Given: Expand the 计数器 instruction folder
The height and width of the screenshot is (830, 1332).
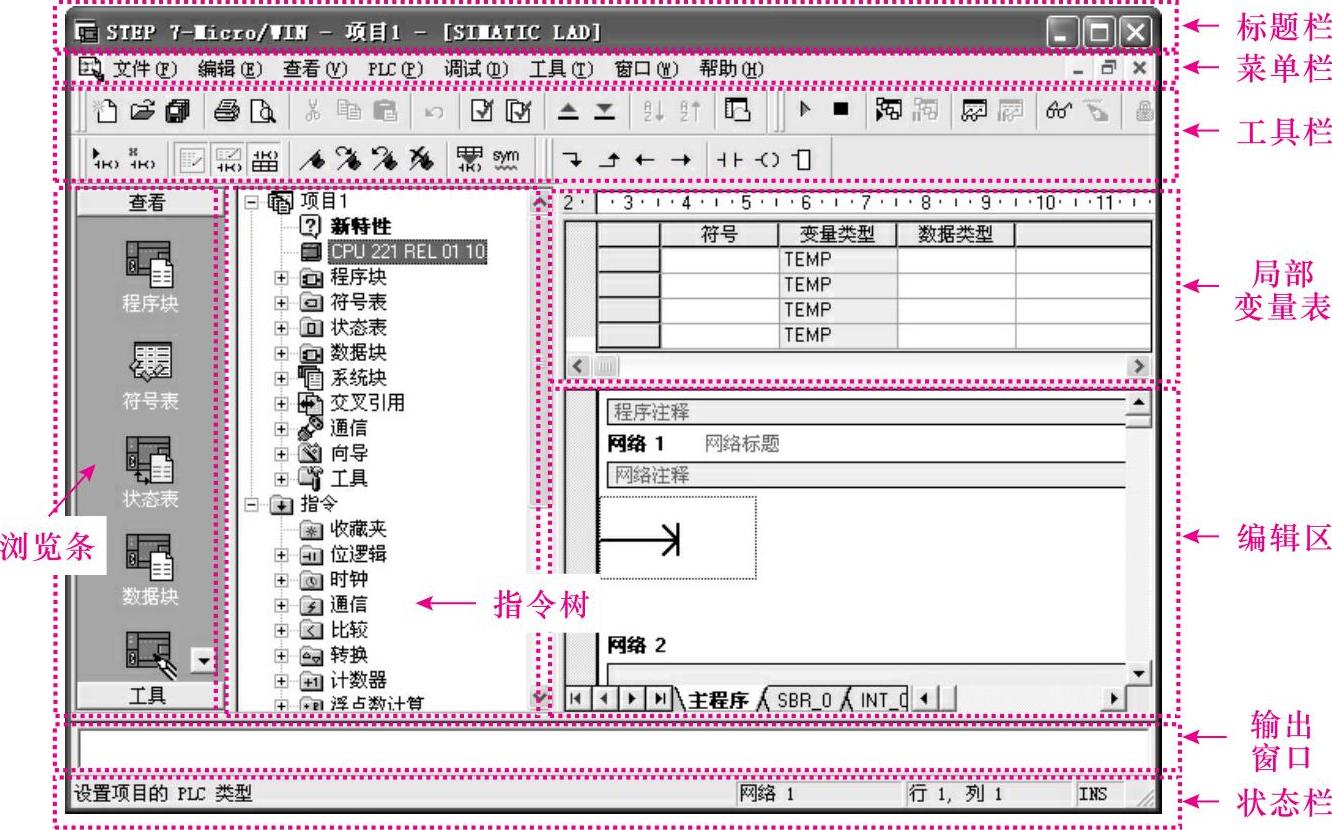Looking at the screenshot, I should [282, 680].
